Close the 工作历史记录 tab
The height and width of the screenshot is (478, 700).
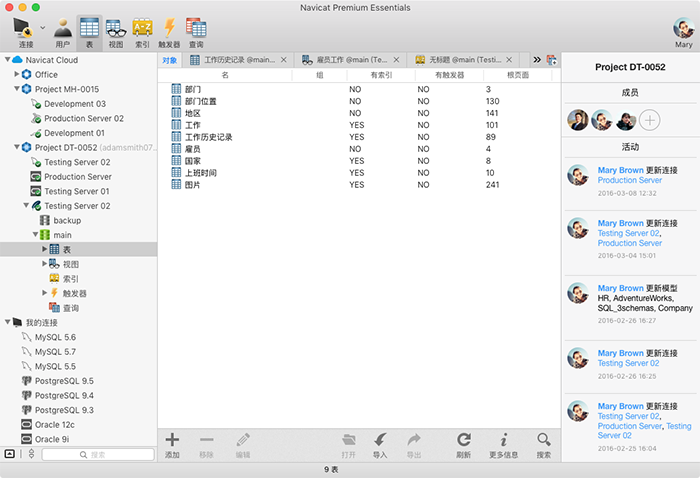pyautogui.click(x=283, y=60)
